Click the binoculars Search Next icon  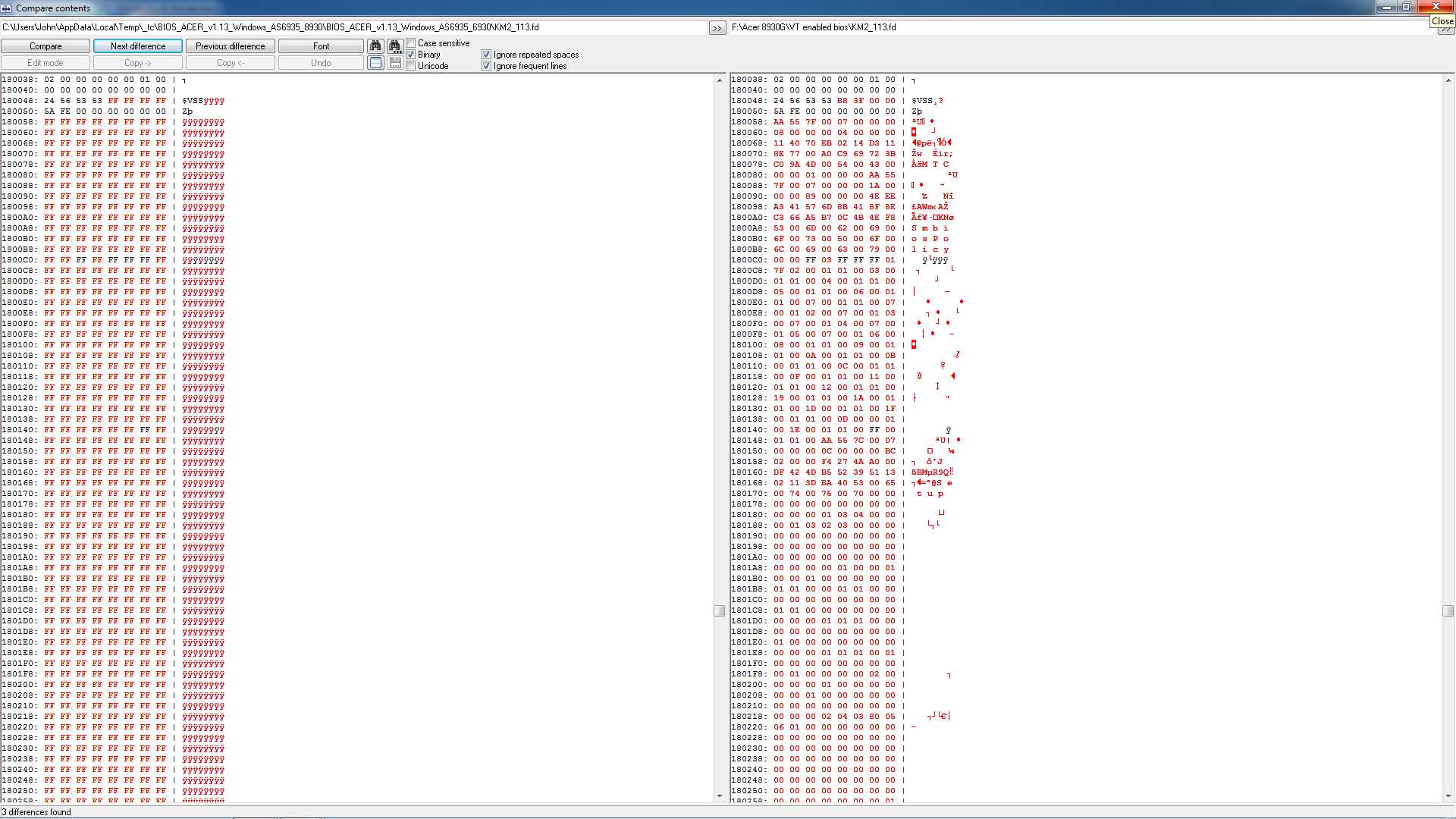point(394,46)
